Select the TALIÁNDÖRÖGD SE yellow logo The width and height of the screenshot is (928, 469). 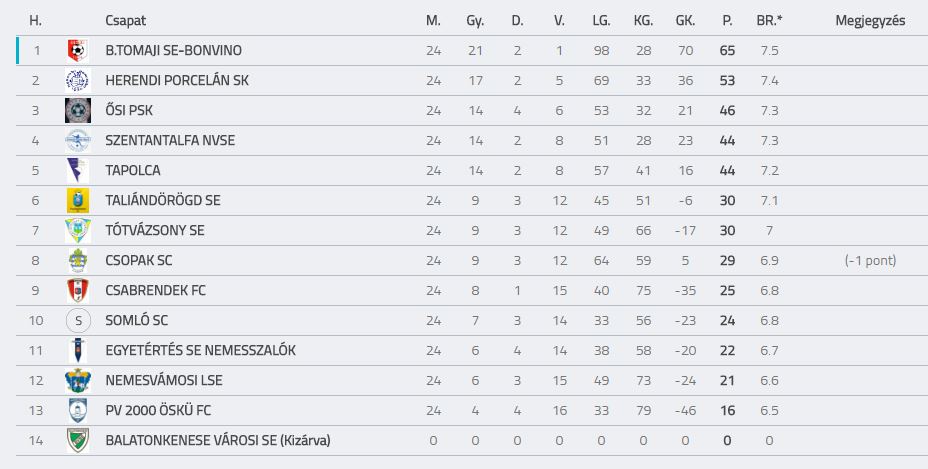pyautogui.click(x=78, y=201)
